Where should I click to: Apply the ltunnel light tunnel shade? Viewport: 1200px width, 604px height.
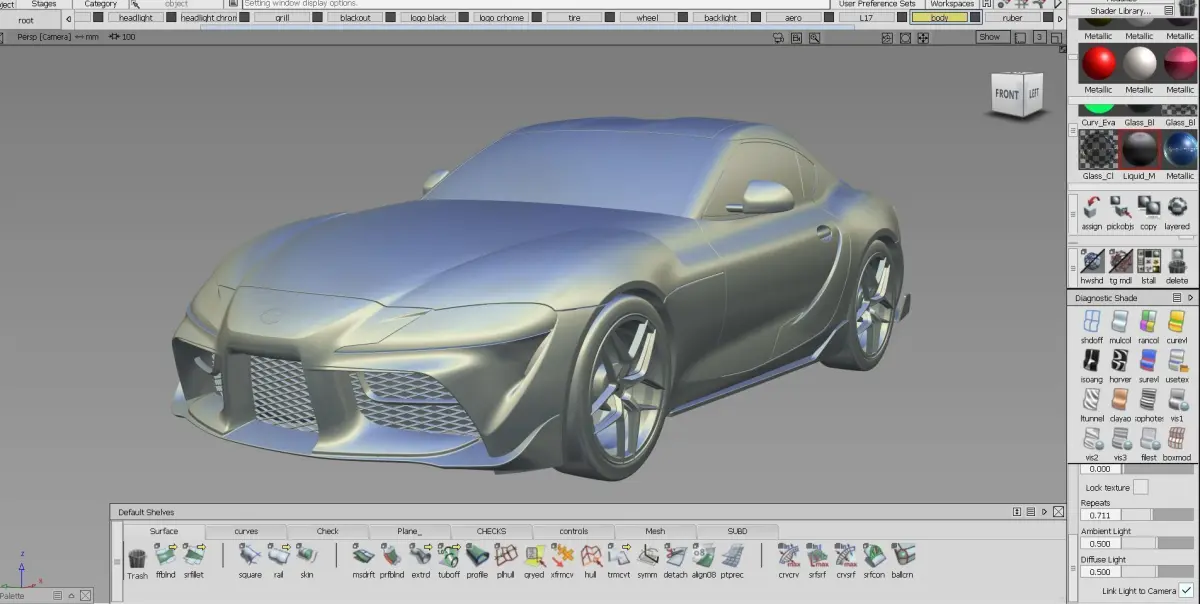pos(1092,403)
